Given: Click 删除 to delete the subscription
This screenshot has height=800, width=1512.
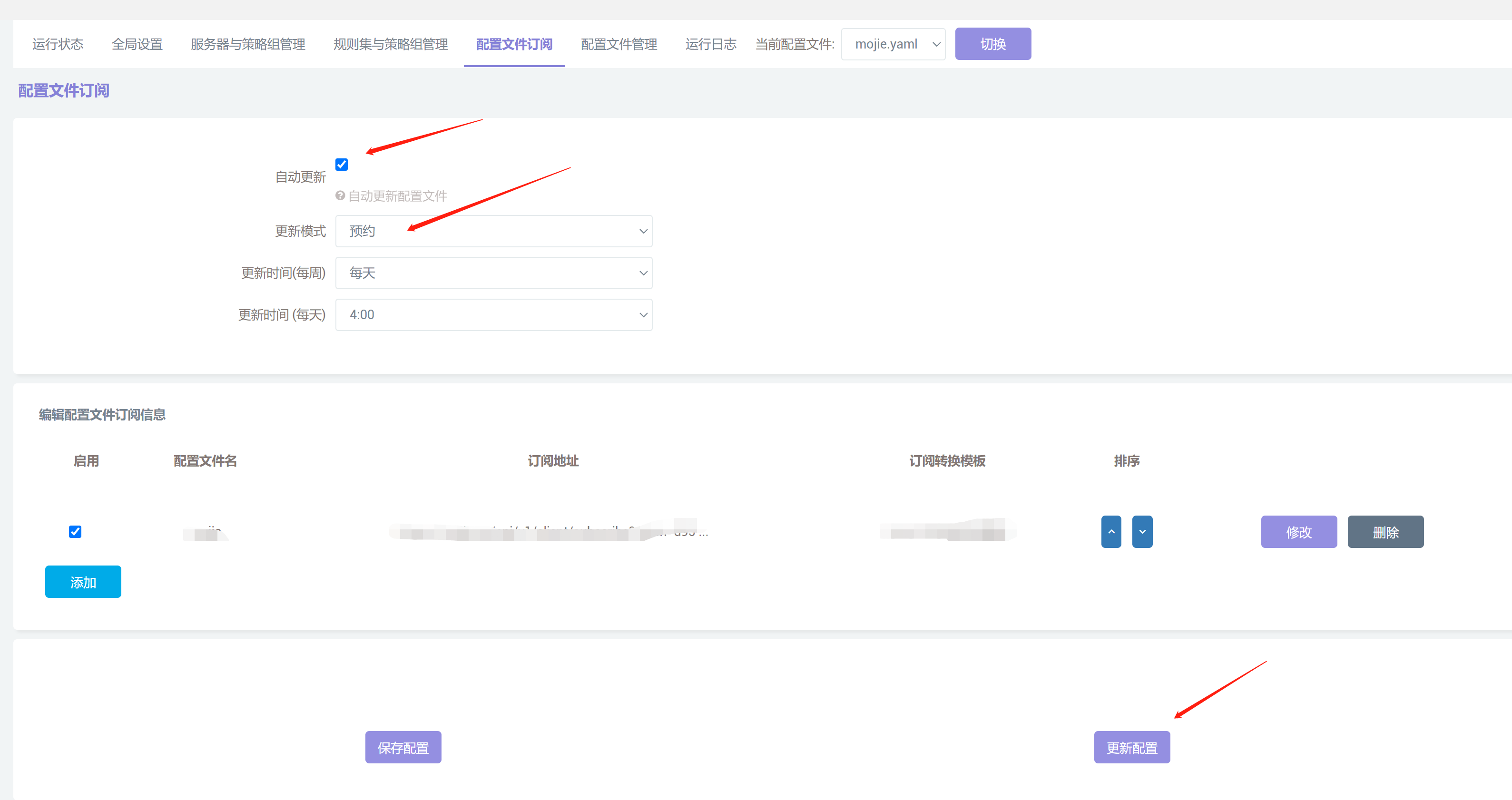Looking at the screenshot, I should coord(1385,531).
